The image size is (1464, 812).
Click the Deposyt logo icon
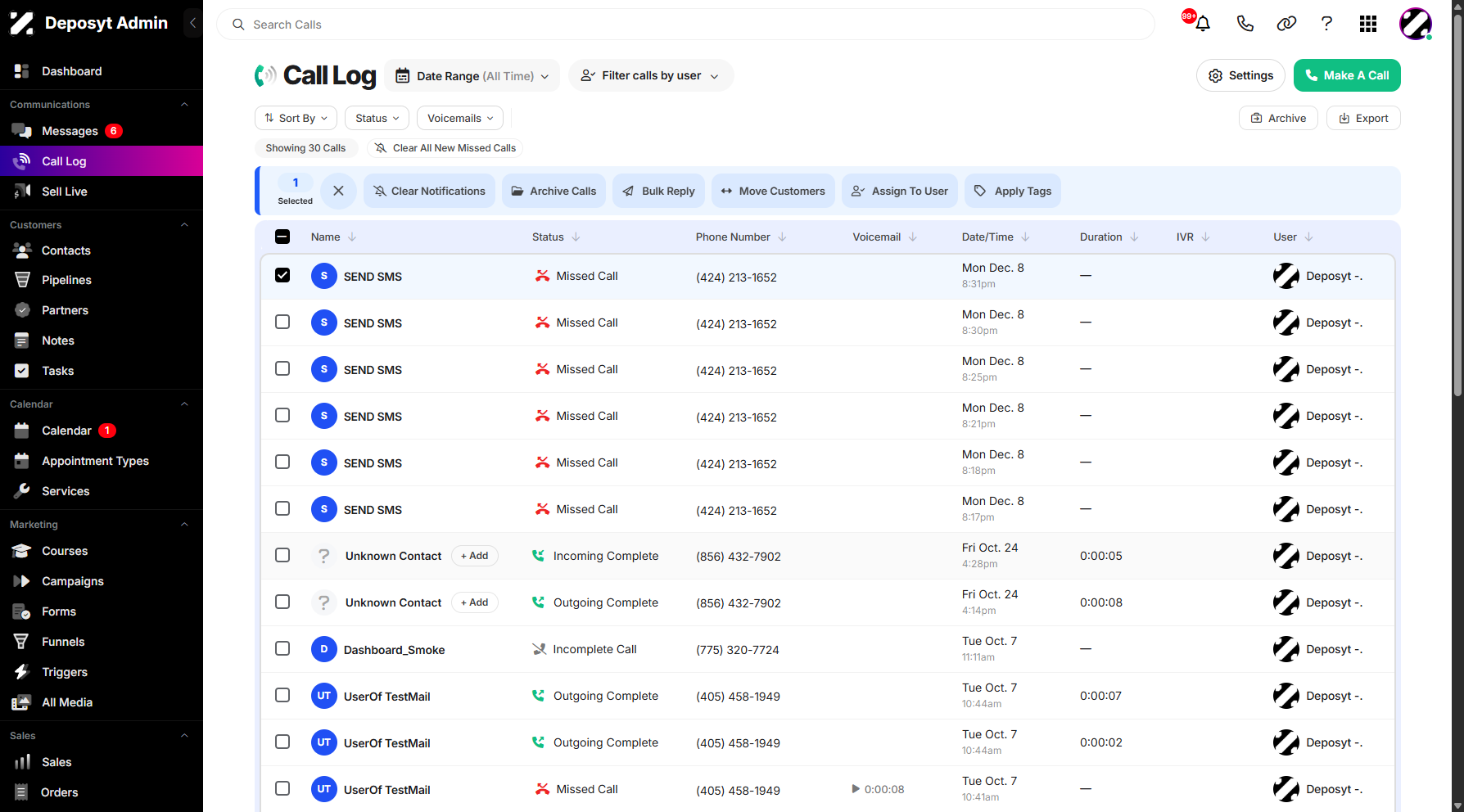[22, 23]
